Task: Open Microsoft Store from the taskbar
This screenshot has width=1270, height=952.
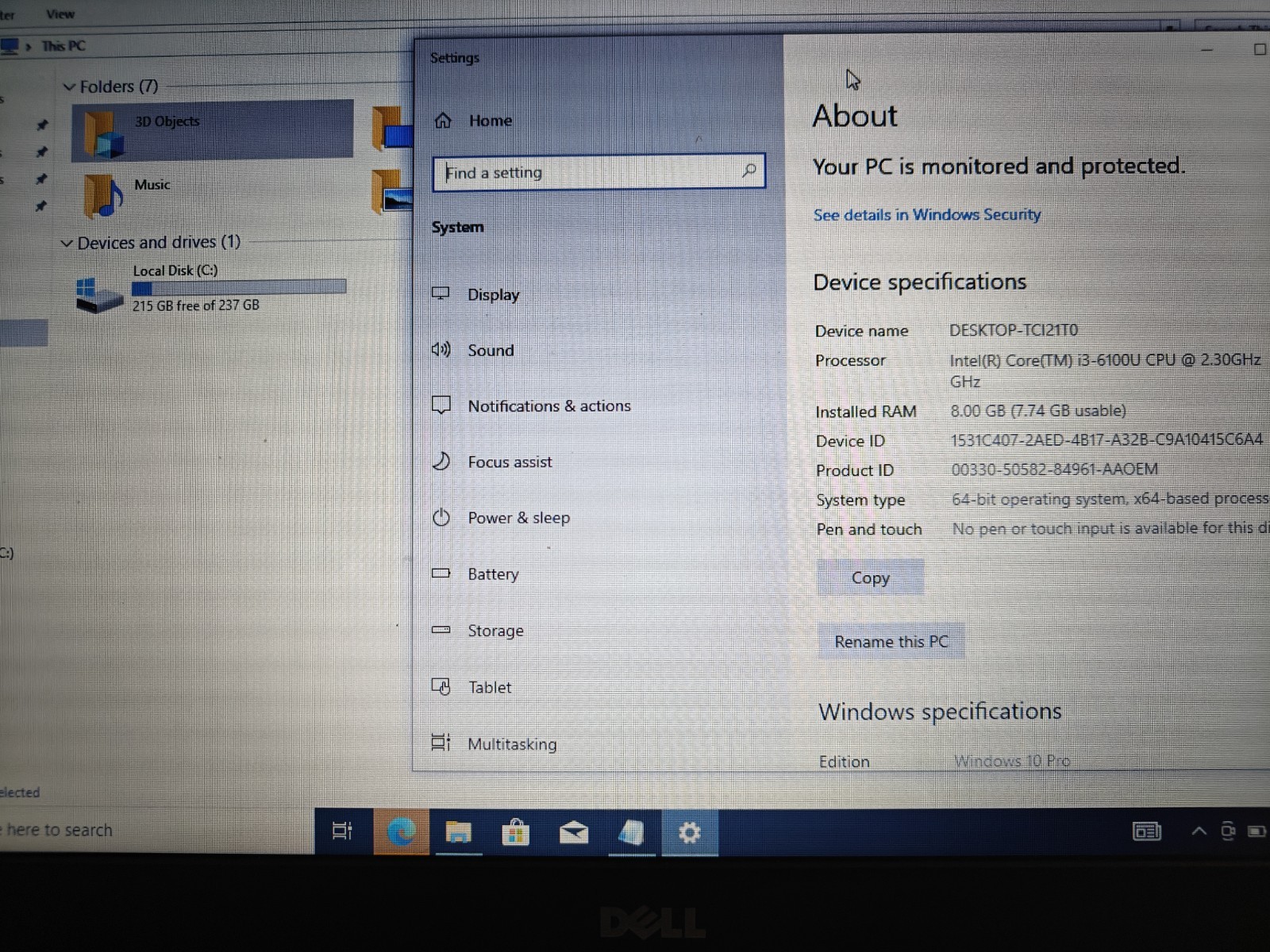Action: tap(516, 832)
